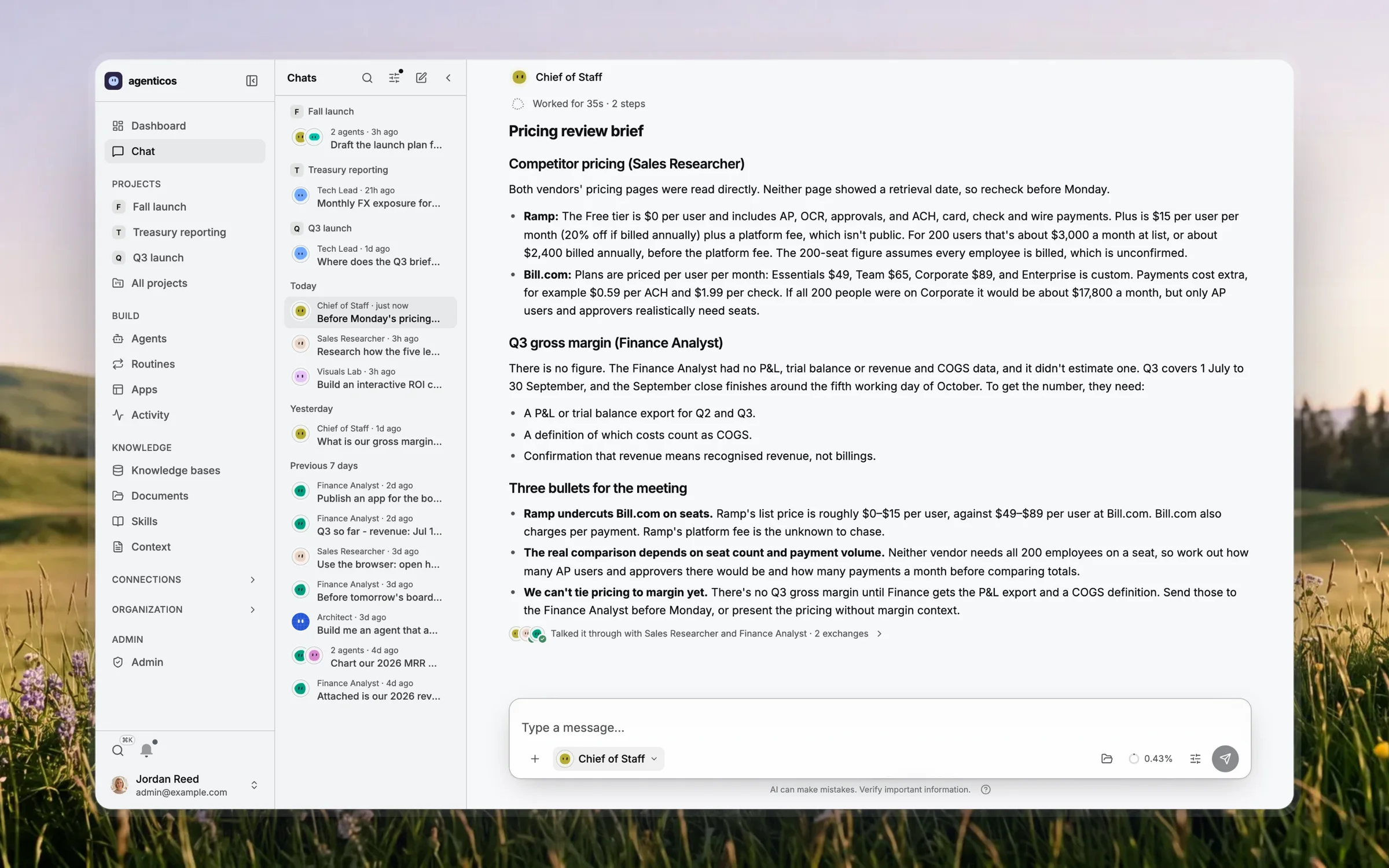
Task: Open chat 'Before Monday's pricing...'
Action: (370, 312)
